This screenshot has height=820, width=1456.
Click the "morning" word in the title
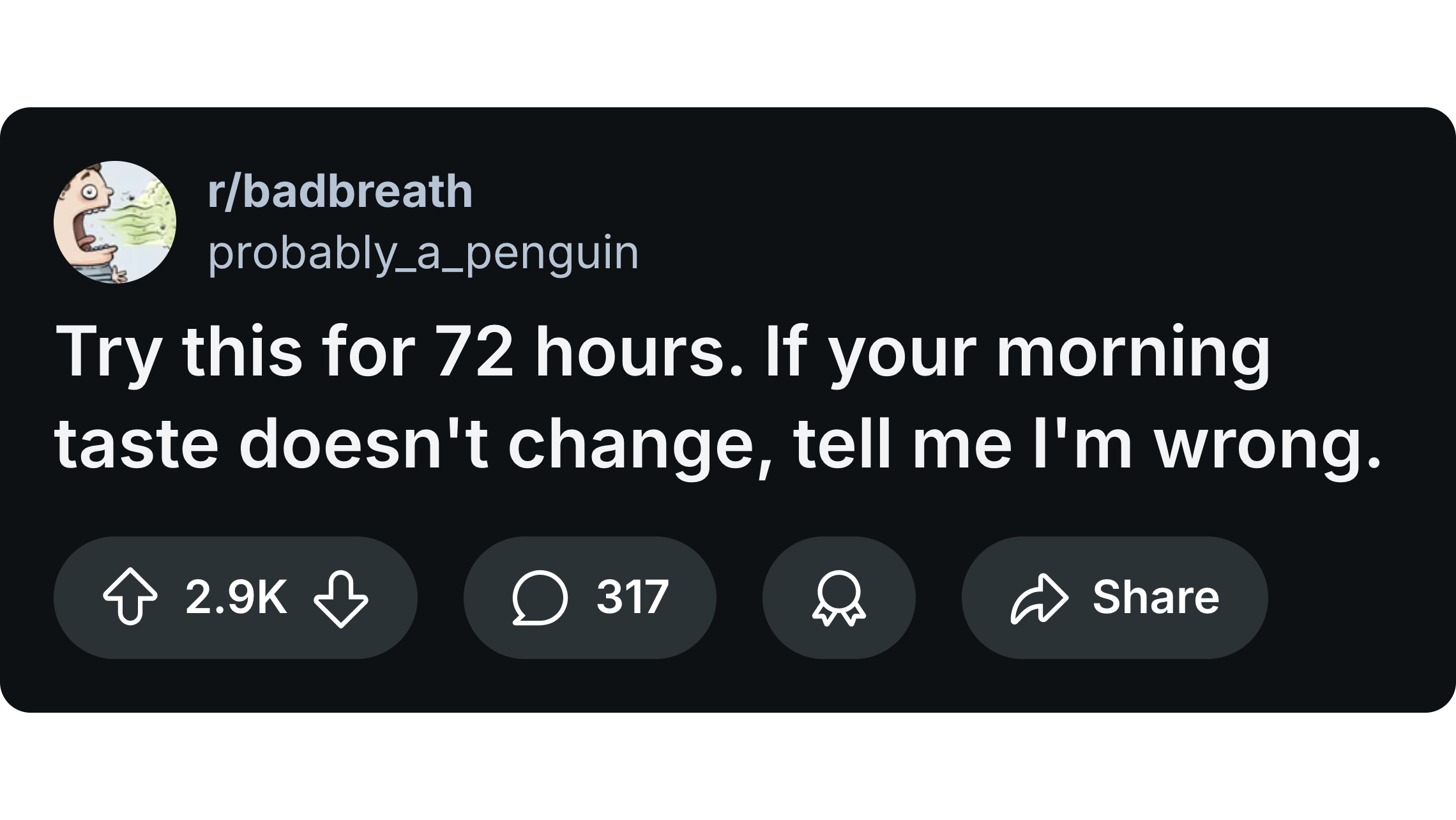1134,352
